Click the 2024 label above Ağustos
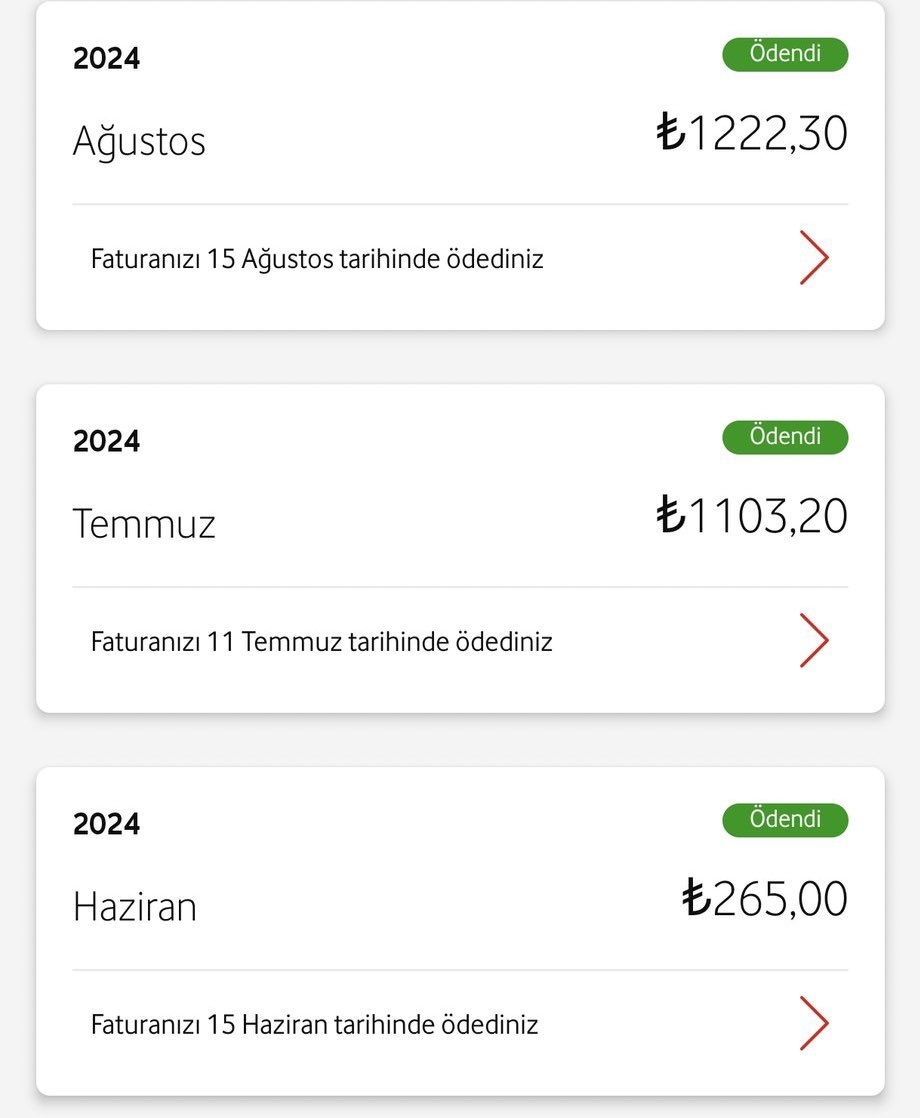920x1118 pixels. (106, 58)
